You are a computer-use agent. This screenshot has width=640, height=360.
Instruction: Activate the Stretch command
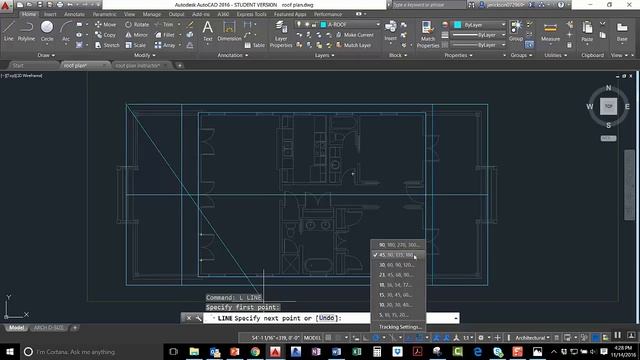tap(107, 45)
